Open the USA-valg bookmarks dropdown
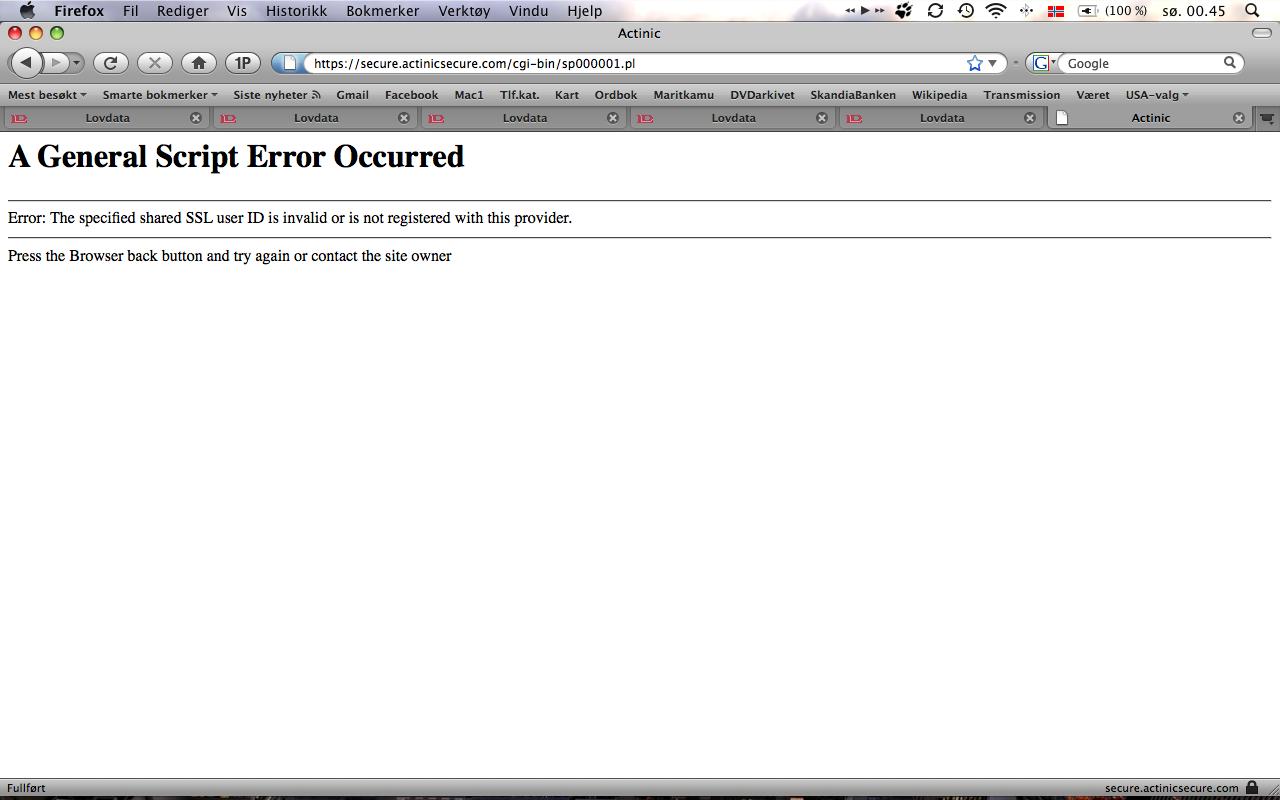Viewport: 1280px width, 800px height. pyautogui.click(x=1156, y=95)
